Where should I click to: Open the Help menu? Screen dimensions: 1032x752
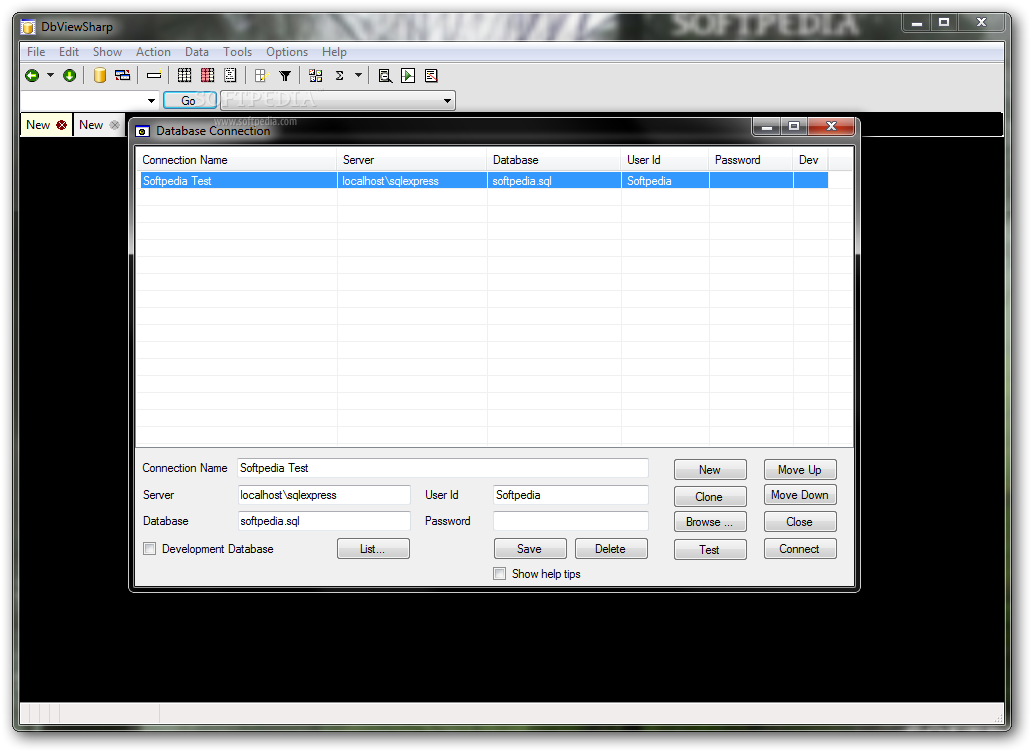(334, 52)
